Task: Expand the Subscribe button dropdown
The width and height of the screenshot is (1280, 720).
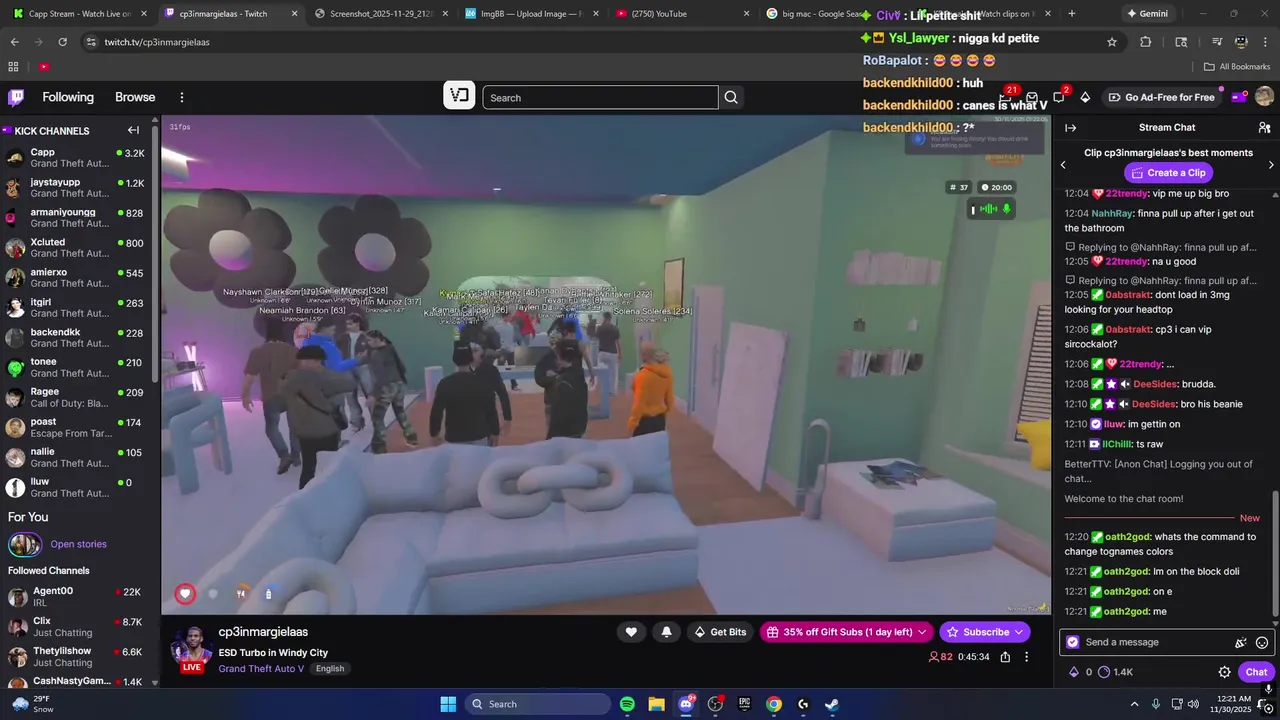Action: (x=1019, y=632)
